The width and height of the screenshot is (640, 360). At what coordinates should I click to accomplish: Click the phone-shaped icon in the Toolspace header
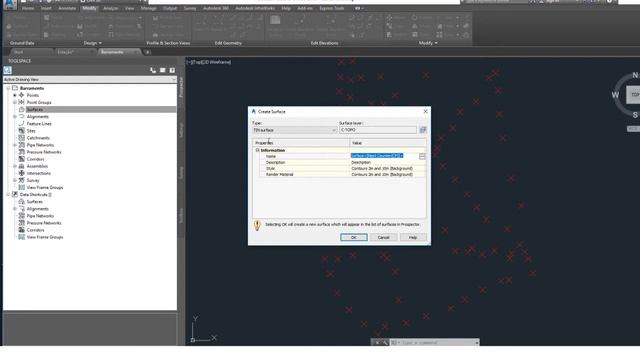tap(153, 70)
